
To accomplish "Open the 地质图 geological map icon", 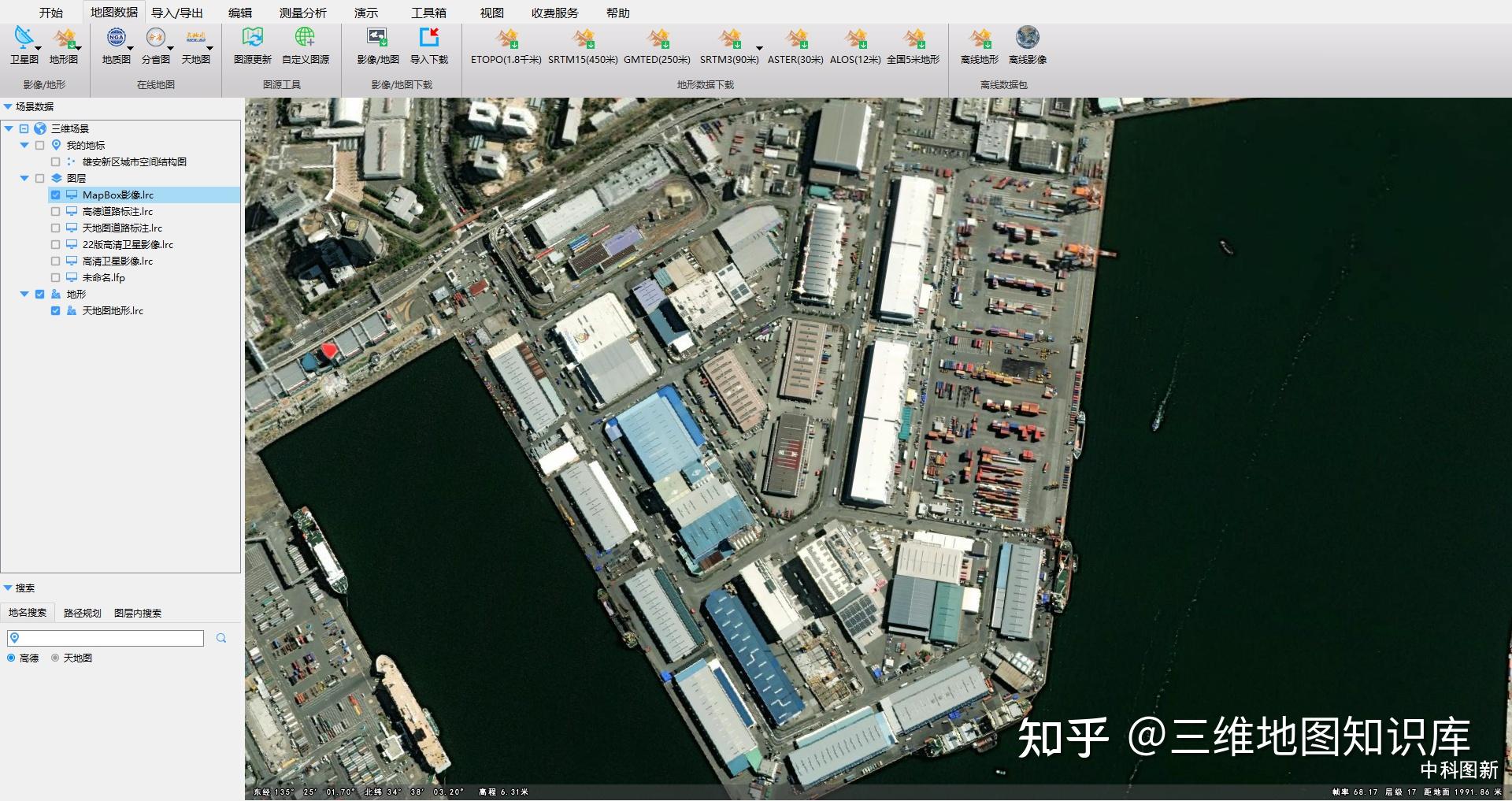I will (x=116, y=39).
